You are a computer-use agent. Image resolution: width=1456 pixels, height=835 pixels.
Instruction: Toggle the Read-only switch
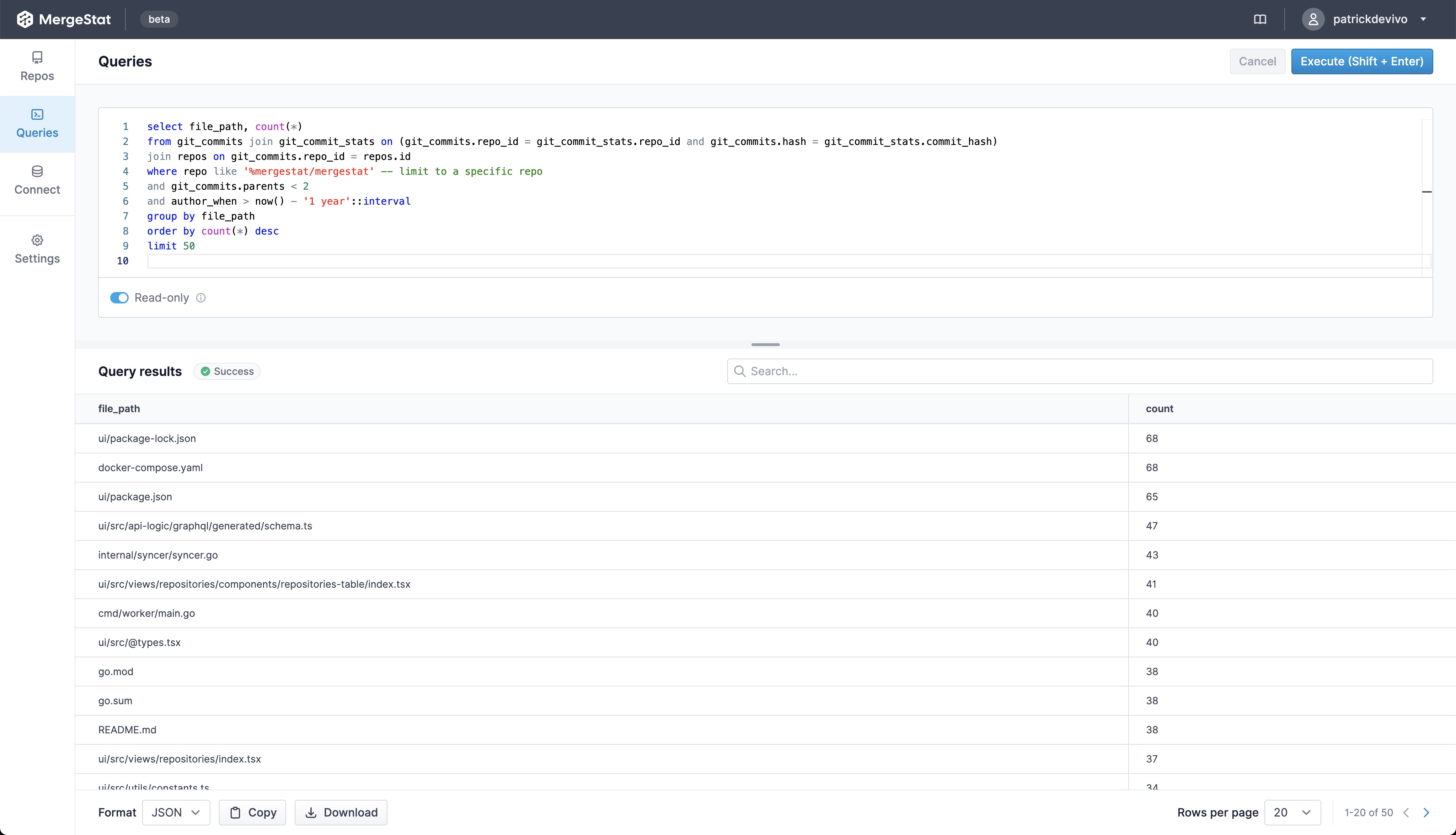click(119, 298)
